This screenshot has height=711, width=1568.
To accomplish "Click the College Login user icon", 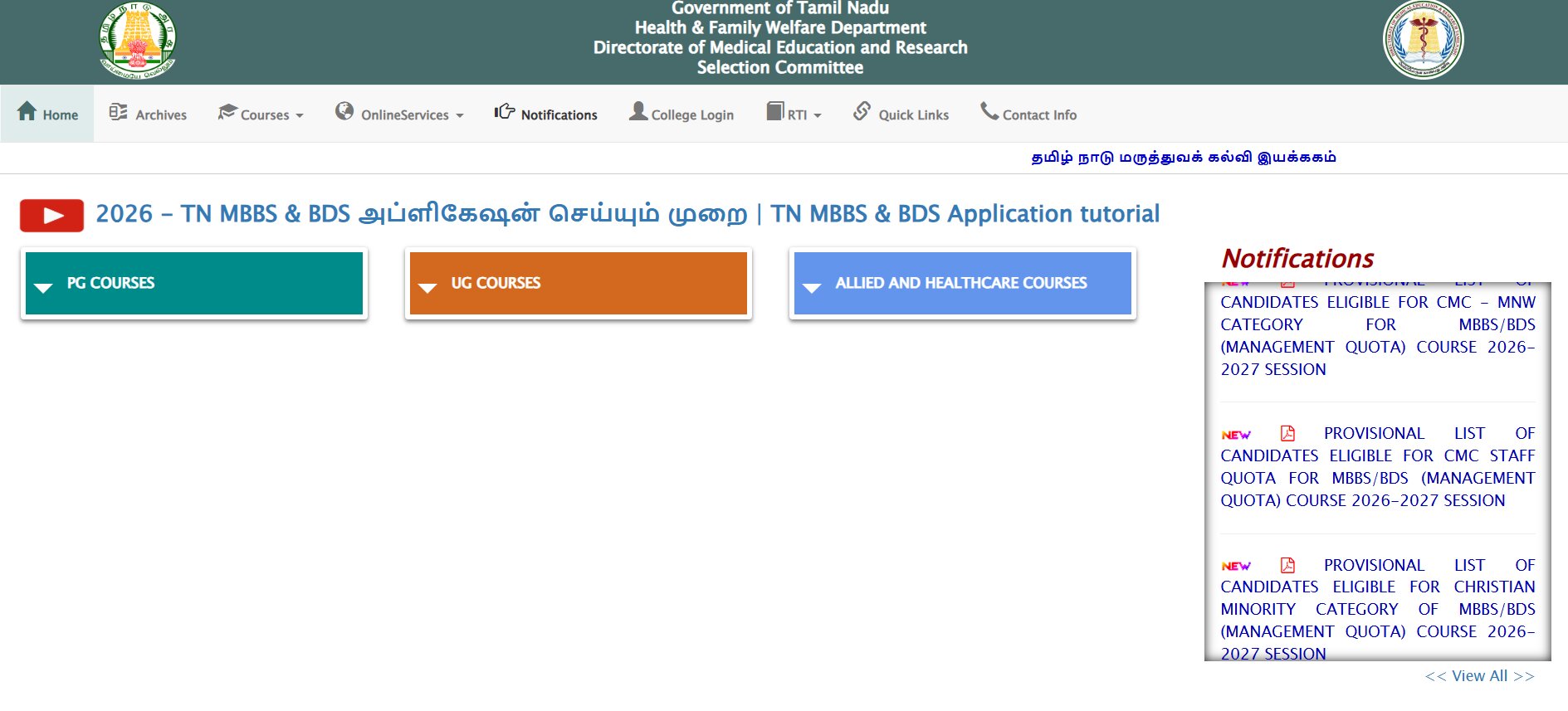I will 638,111.
